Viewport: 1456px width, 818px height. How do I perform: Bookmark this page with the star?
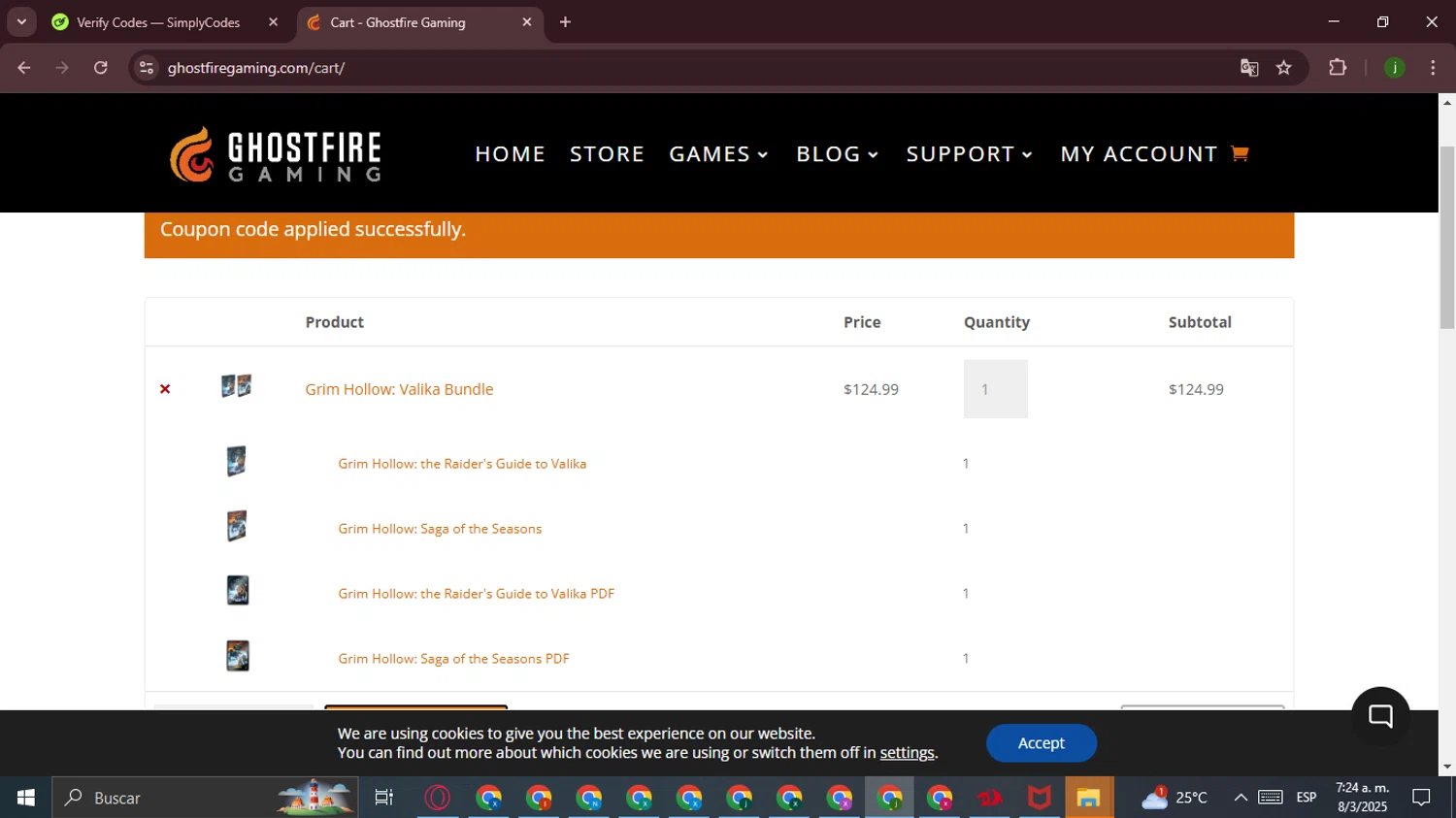click(1284, 68)
